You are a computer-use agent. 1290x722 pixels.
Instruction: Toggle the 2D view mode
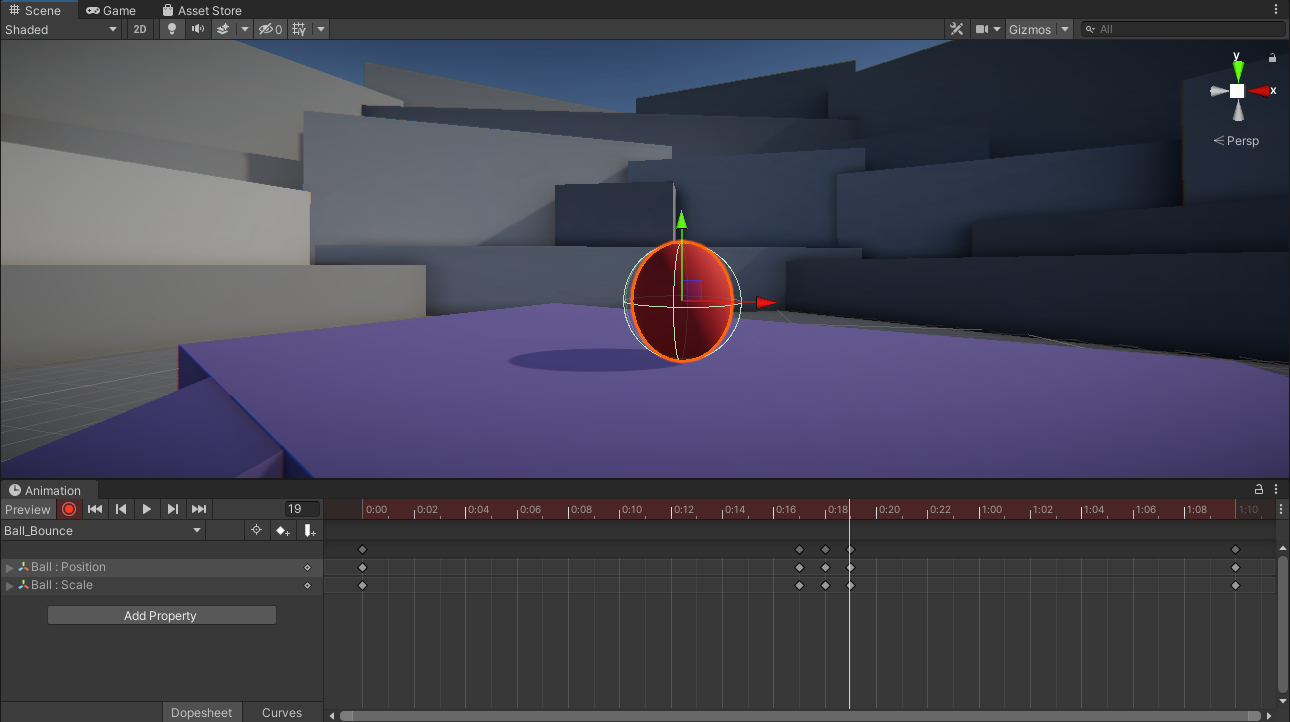pyautogui.click(x=140, y=29)
